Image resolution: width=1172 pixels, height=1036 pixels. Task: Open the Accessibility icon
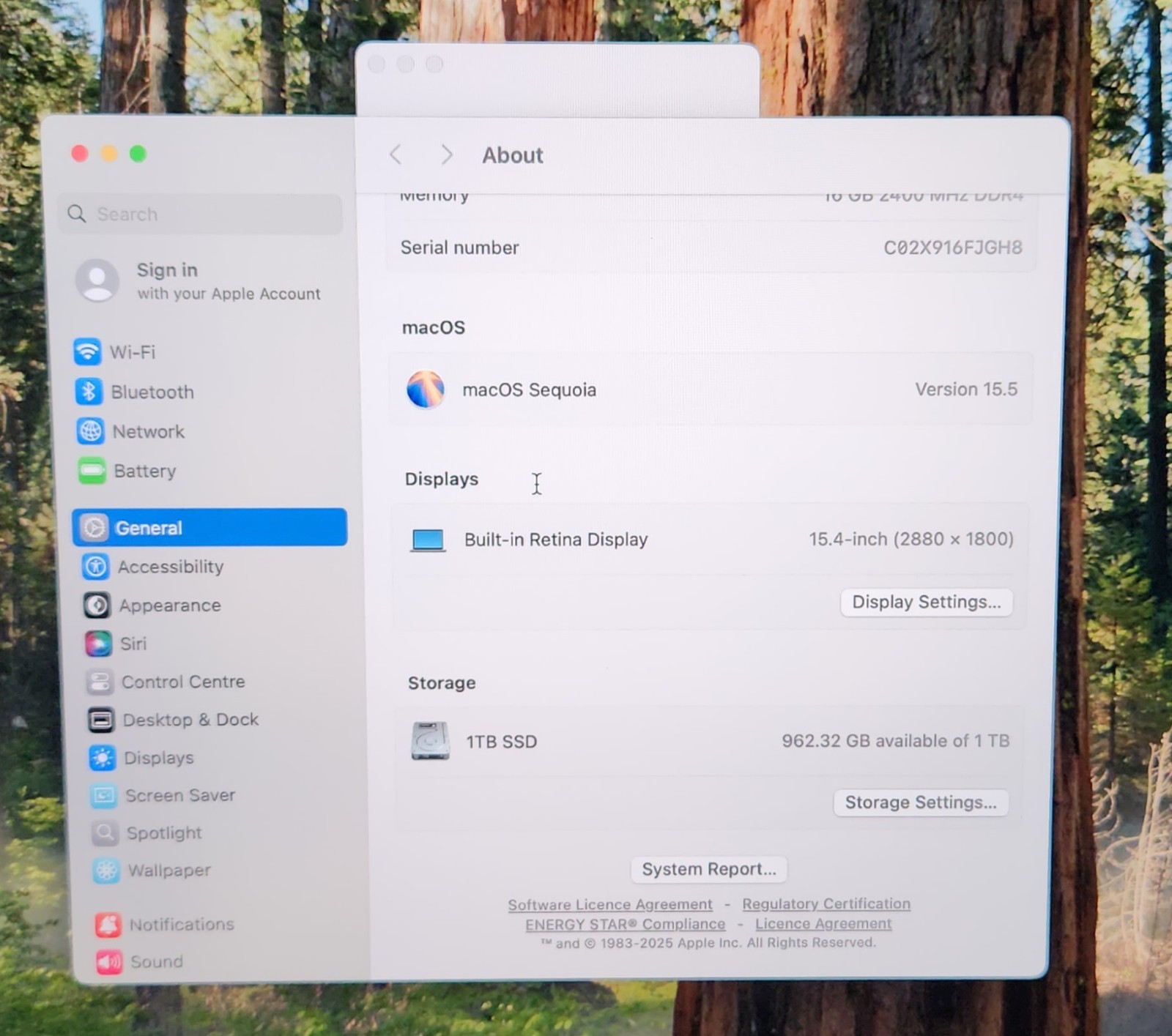point(96,566)
